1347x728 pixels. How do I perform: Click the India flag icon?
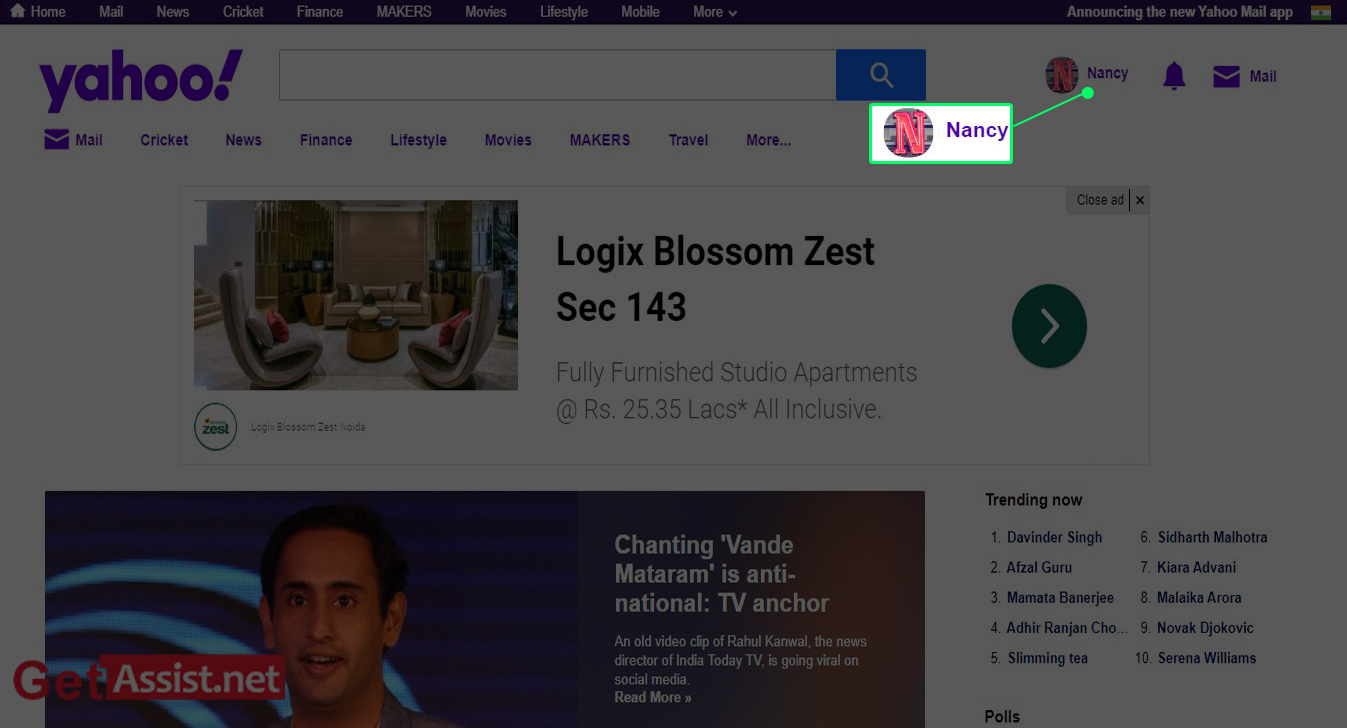[x=1321, y=12]
